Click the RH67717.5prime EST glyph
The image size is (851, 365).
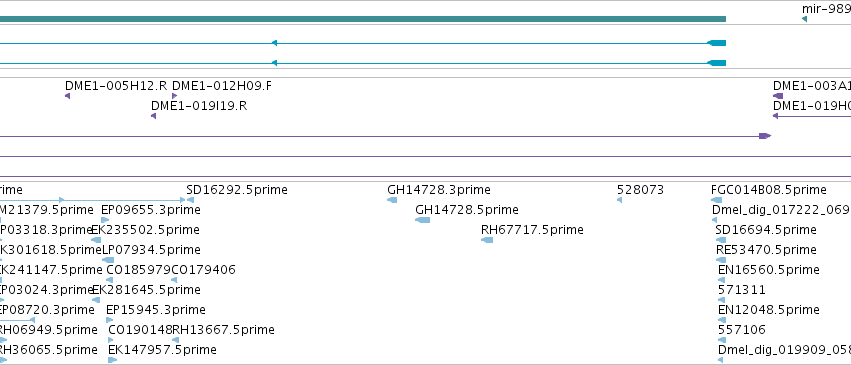point(487,240)
